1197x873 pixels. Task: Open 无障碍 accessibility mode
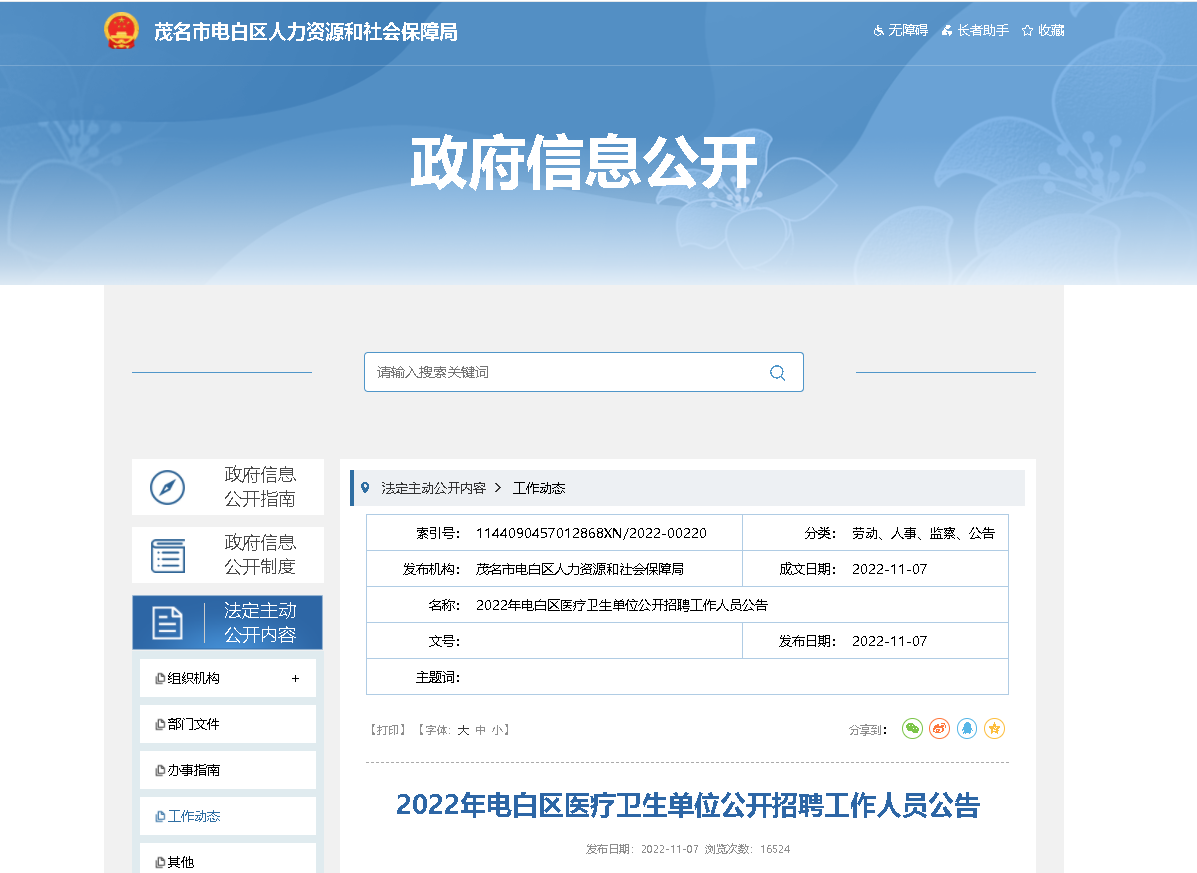coord(901,31)
